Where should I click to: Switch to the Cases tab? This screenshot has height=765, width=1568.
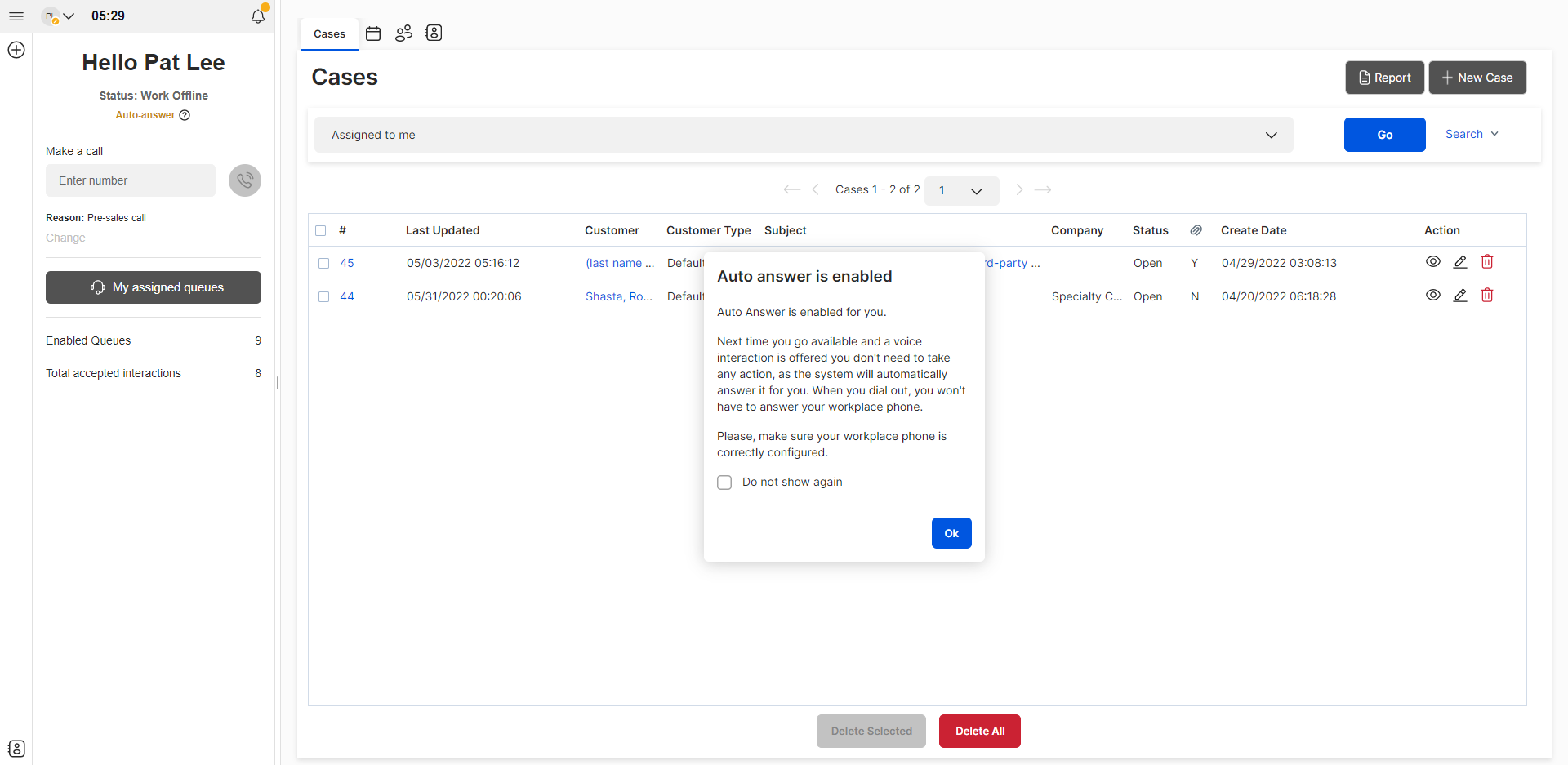329,33
